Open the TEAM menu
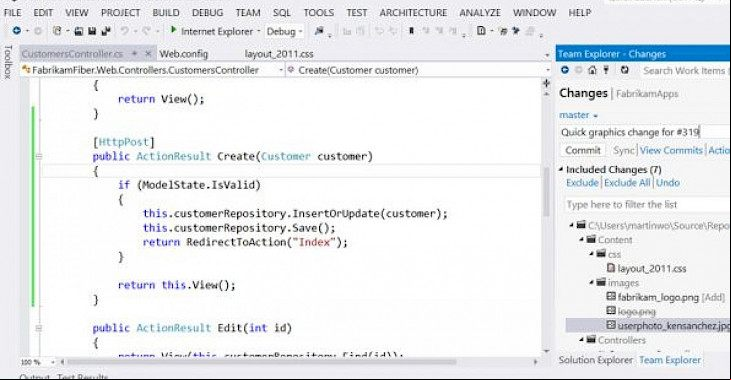This screenshot has width=731, height=380. coord(248,13)
